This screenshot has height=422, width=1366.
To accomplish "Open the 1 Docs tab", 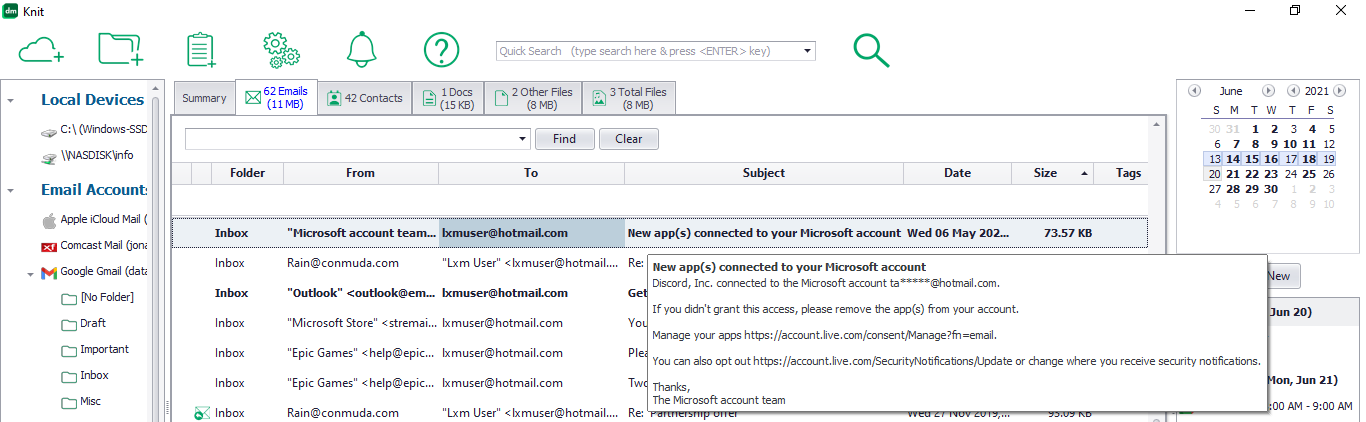I will (447, 98).
